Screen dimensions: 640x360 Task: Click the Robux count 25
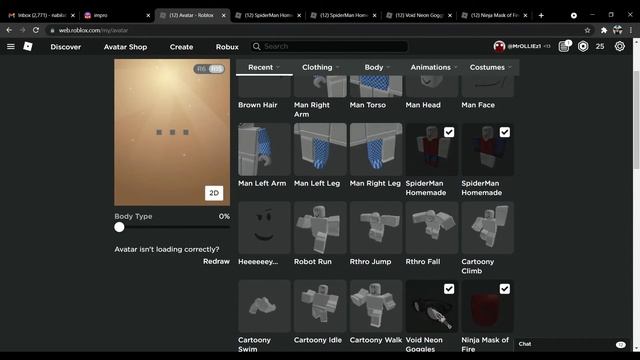600,47
